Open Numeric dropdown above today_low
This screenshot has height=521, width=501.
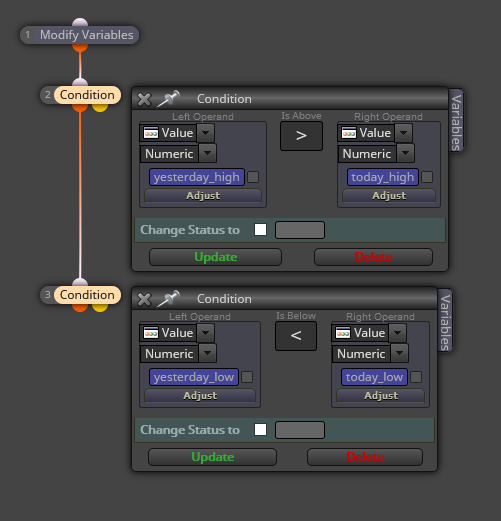399,353
